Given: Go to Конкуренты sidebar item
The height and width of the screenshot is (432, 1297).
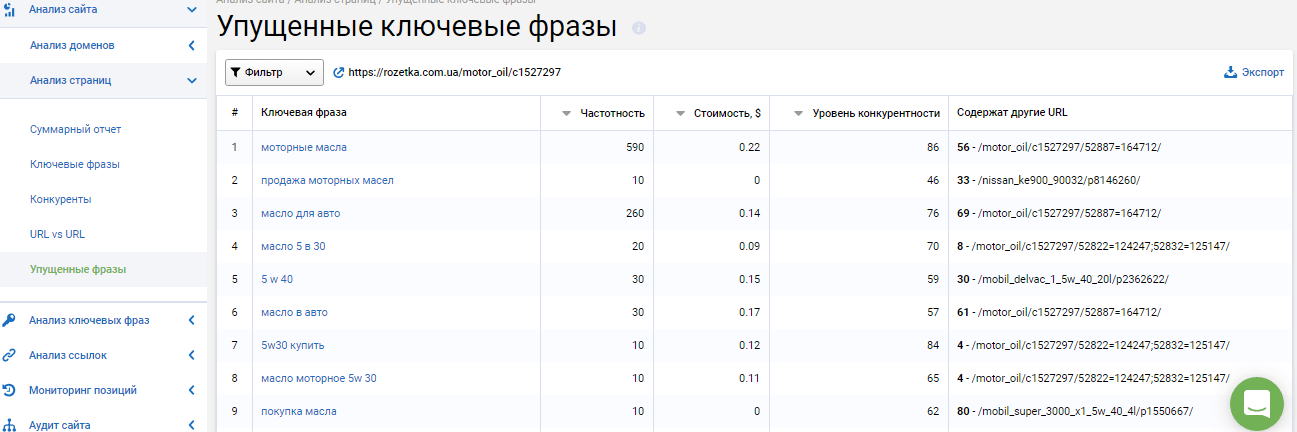Looking at the screenshot, I should tap(60, 199).
